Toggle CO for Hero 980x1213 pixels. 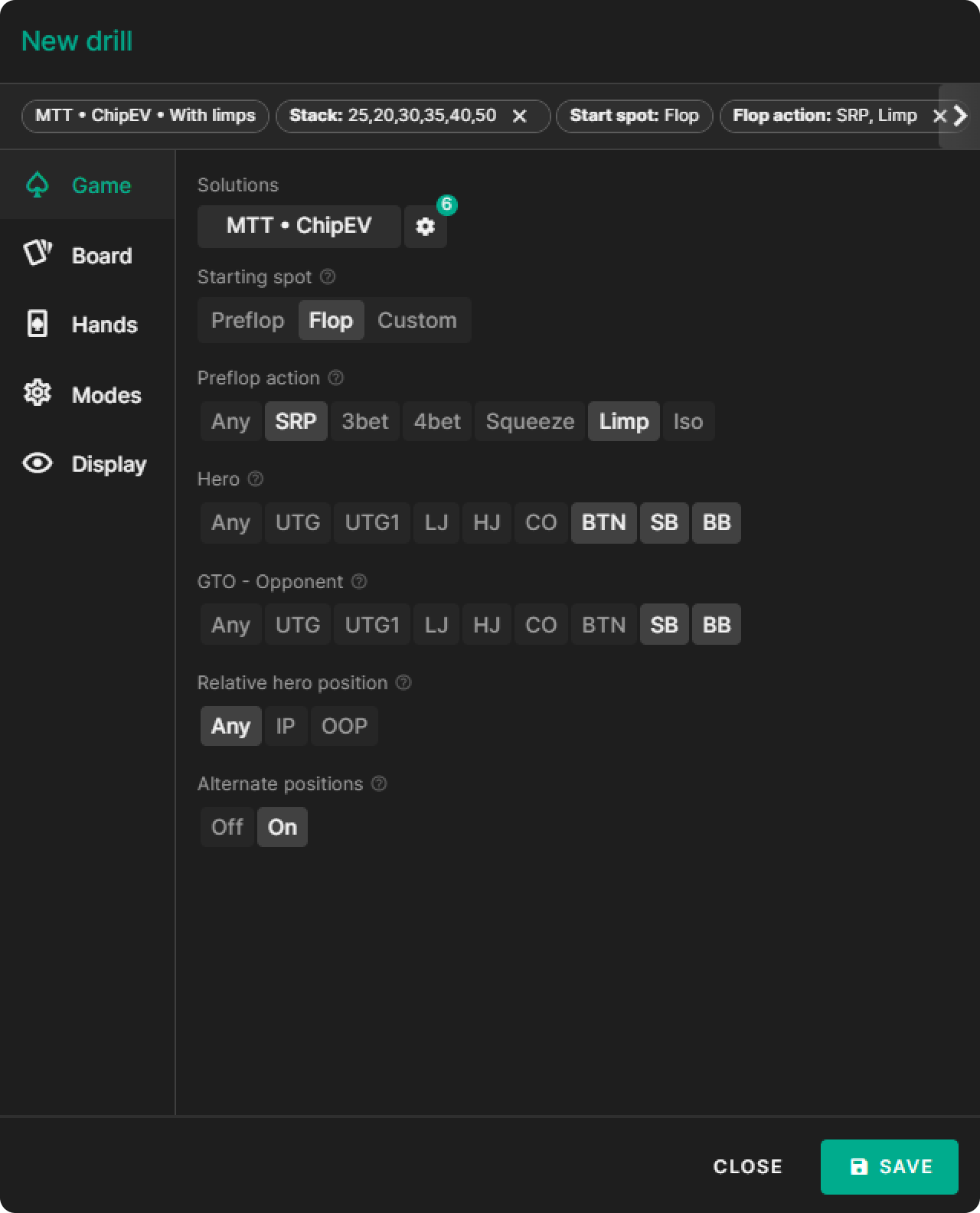pos(541,523)
